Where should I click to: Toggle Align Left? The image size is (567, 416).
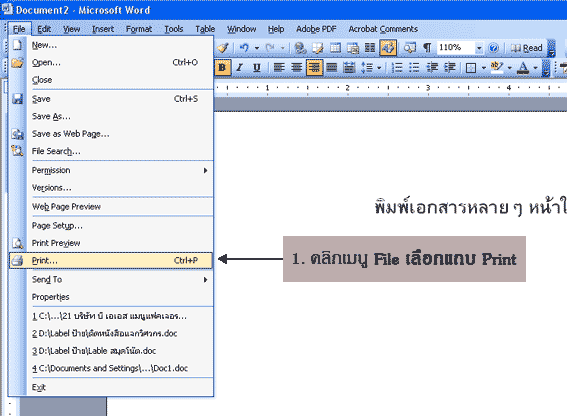pos(279,67)
